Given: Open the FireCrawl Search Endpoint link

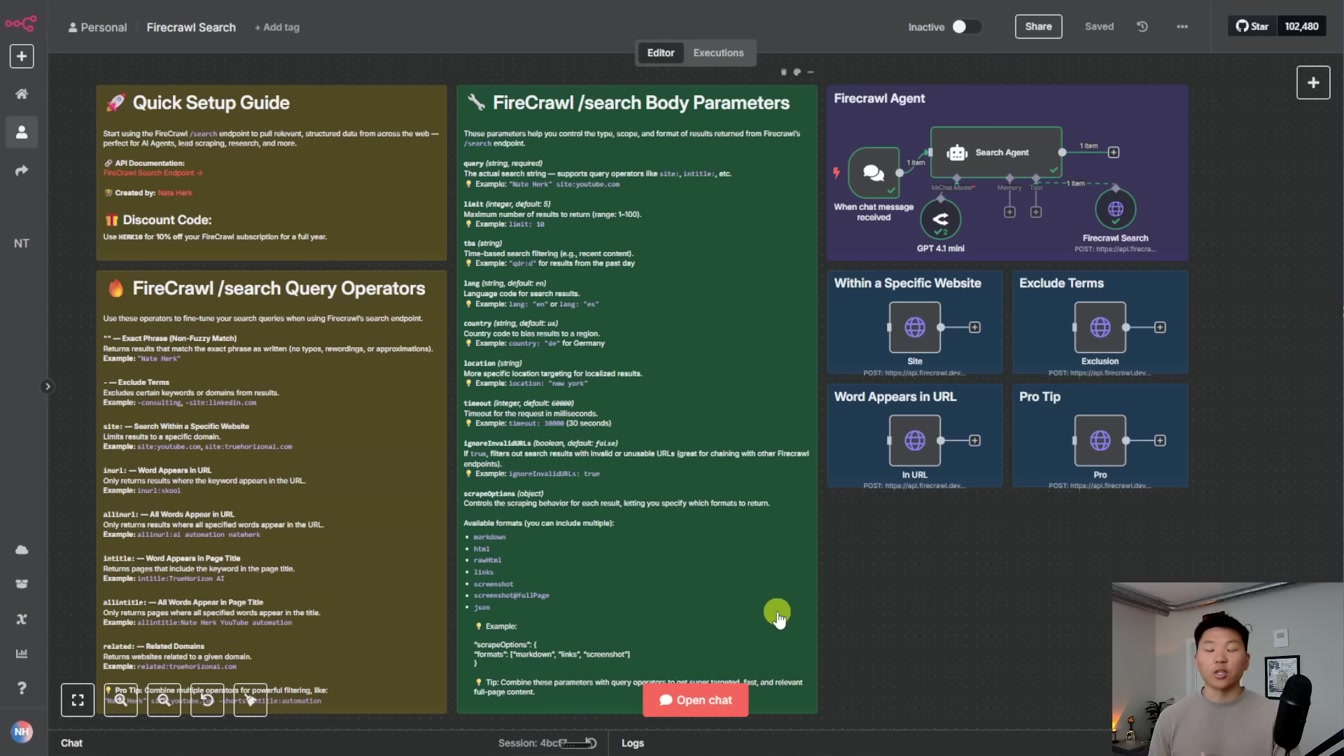Looking at the screenshot, I should pyautogui.click(x=152, y=173).
